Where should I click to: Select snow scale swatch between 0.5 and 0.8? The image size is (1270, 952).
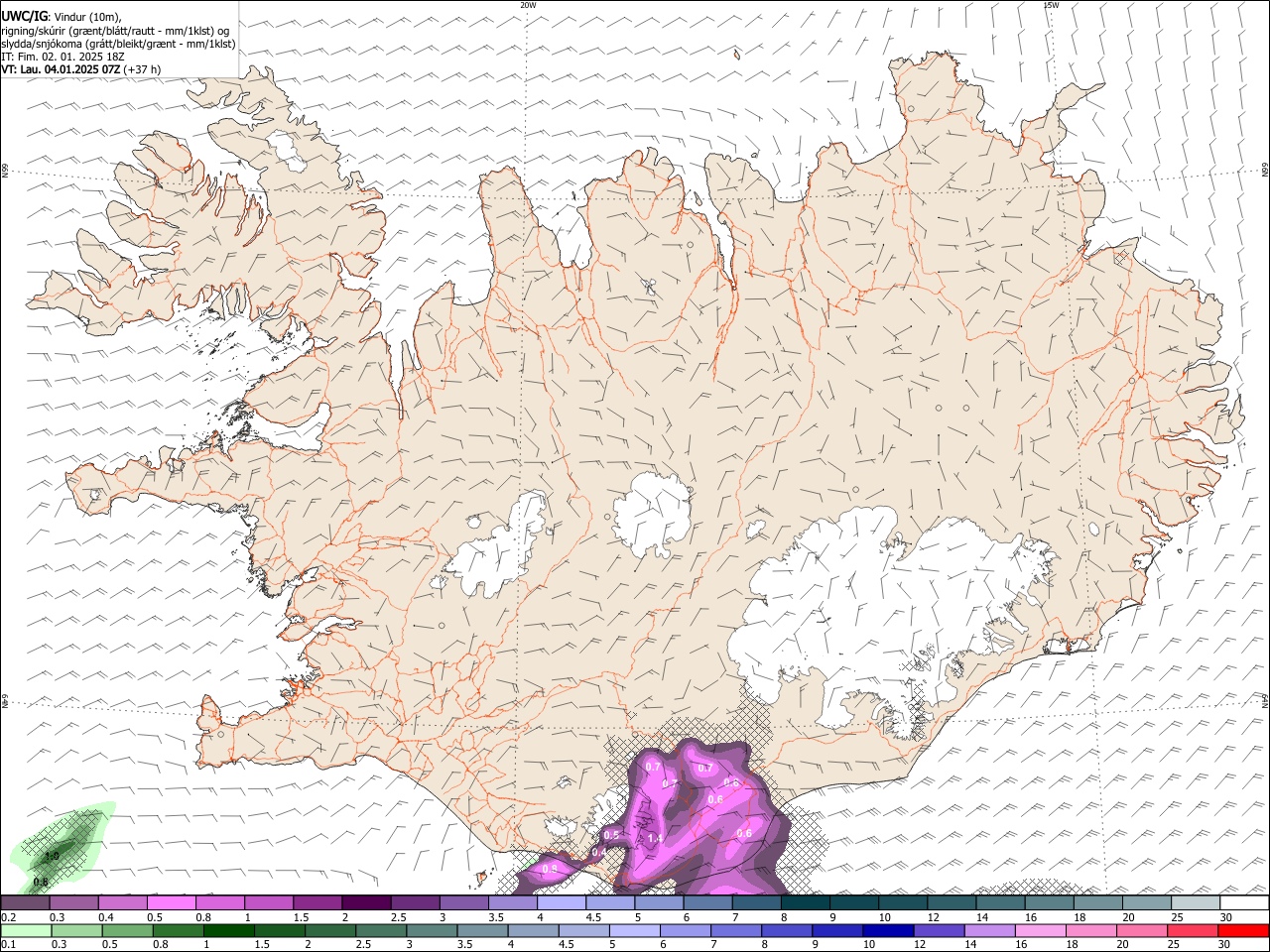[x=171, y=903]
